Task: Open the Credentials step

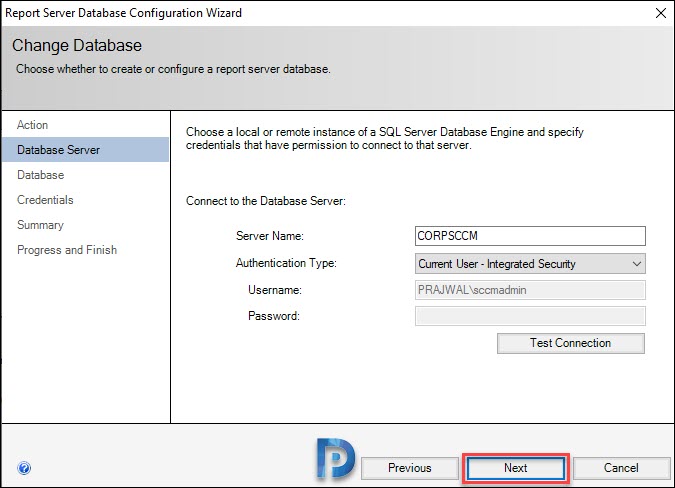Action: point(45,200)
